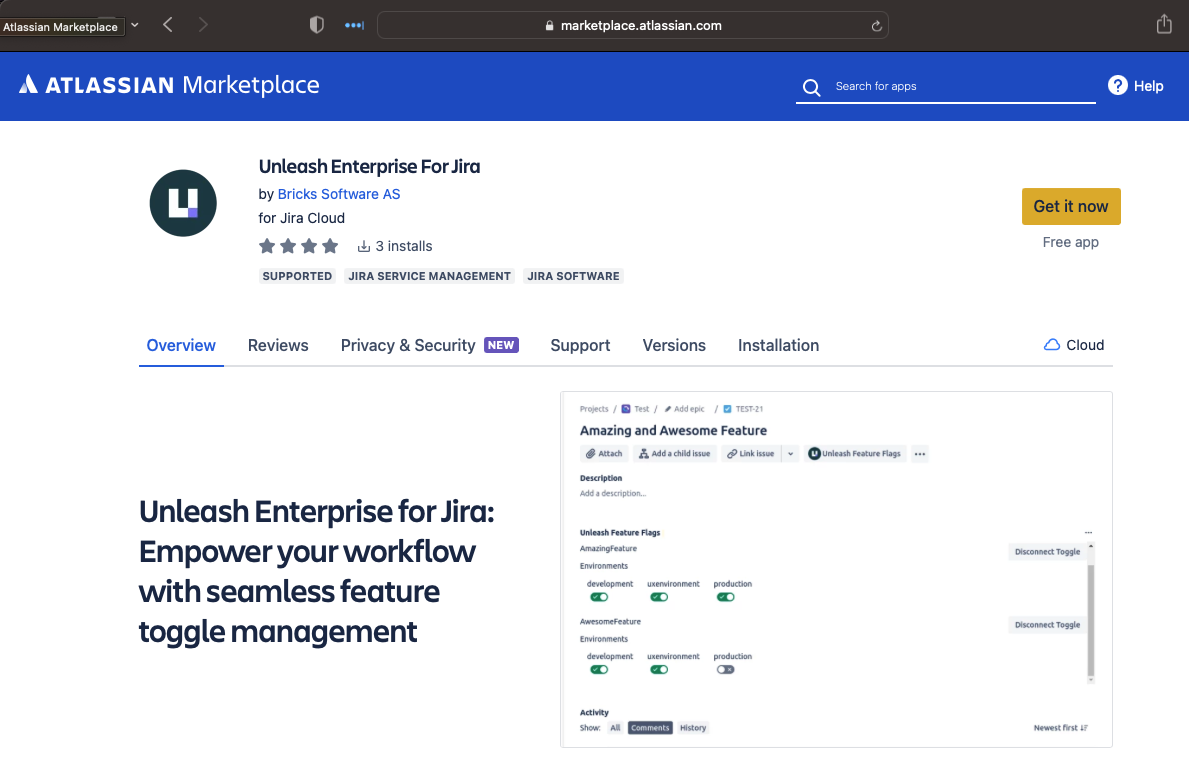Disable the production toggle for AmazingFeature
This screenshot has width=1189, height=780.
click(x=725, y=597)
